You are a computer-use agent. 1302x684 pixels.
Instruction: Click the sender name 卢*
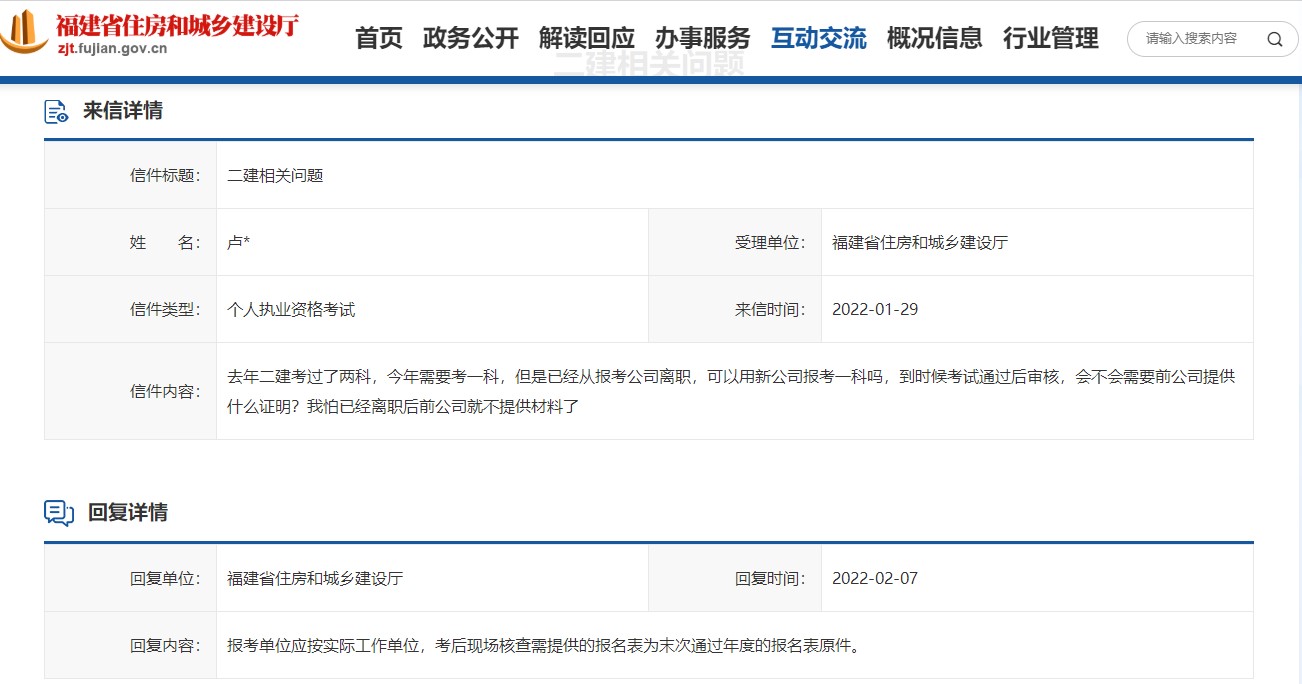[238, 241]
